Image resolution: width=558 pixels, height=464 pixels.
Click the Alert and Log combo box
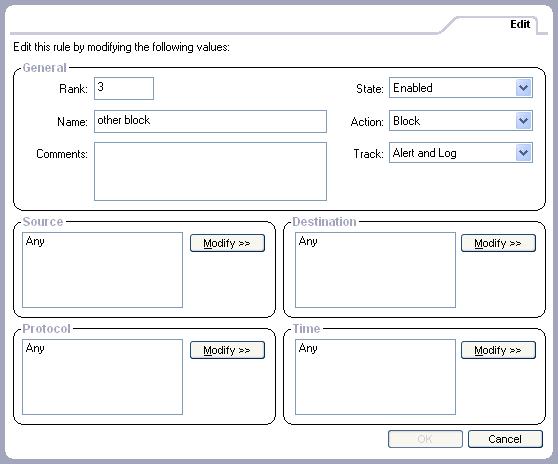click(460, 153)
